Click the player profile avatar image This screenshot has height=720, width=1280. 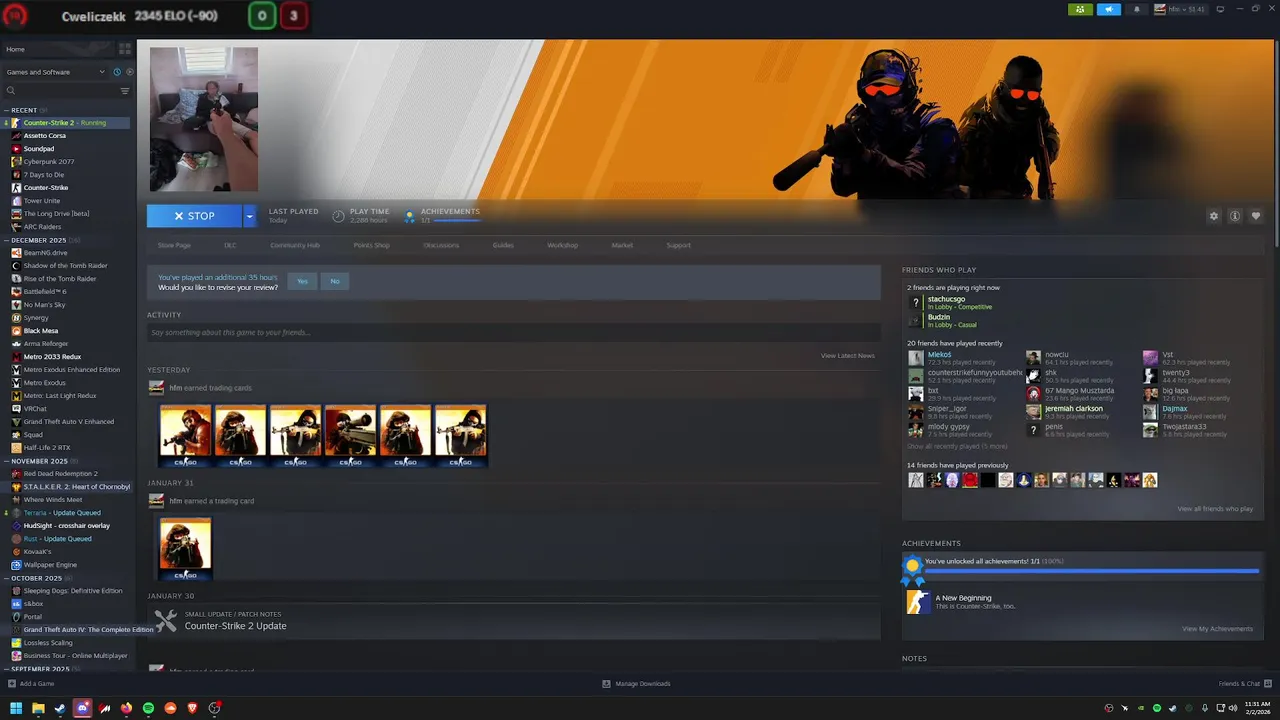coord(204,119)
